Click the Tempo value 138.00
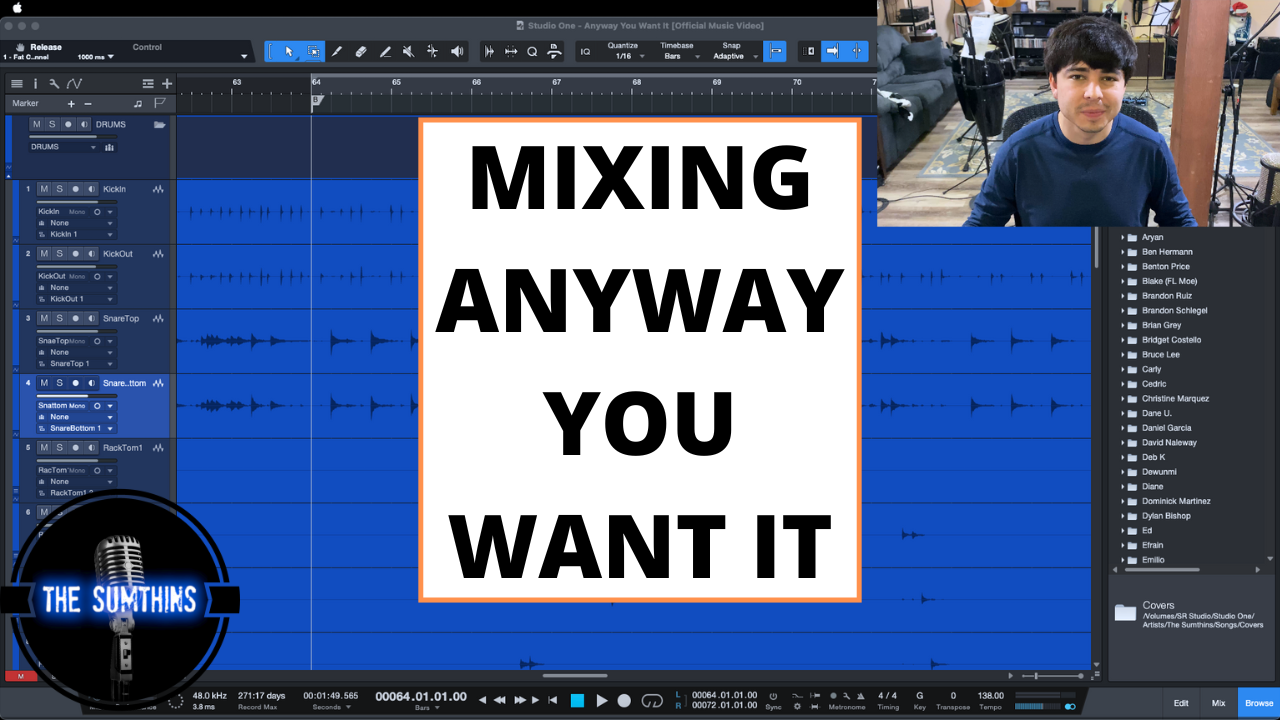 990,696
